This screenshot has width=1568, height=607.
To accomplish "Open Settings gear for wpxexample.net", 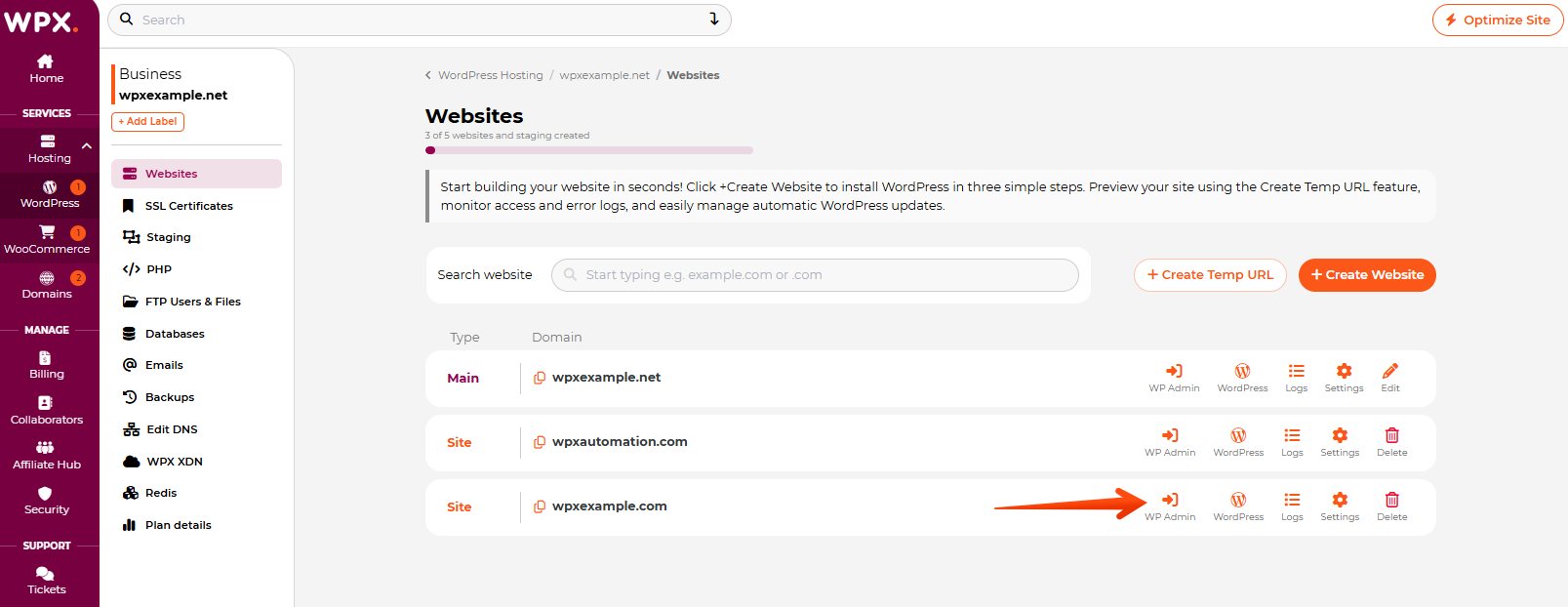I will (1344, 377).
